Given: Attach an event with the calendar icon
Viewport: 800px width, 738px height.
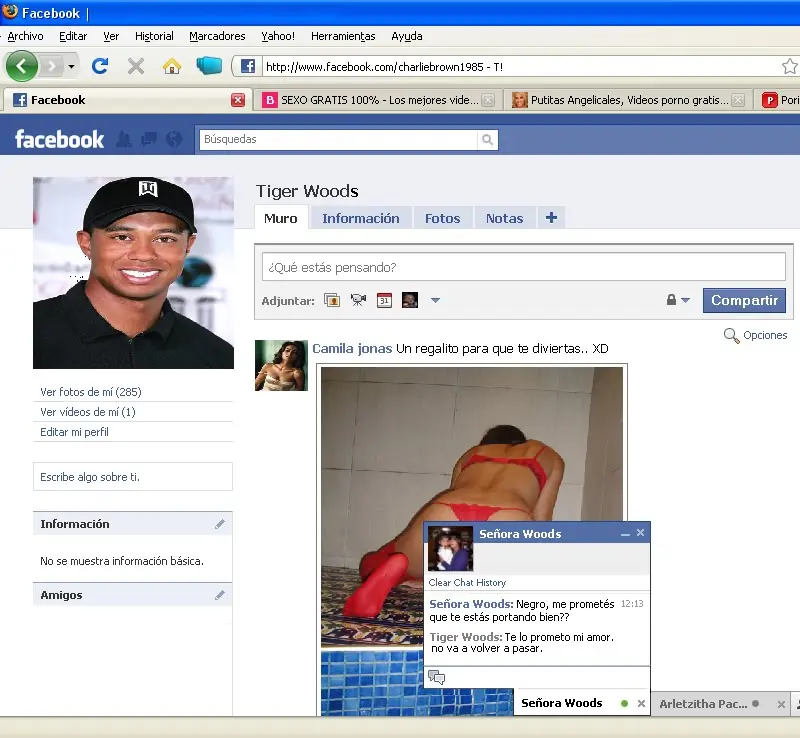Looking at the screenshot, I should click(384, 300).
